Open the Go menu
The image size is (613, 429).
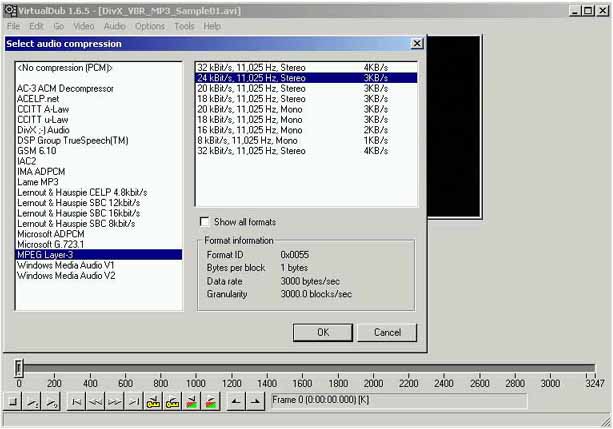tap(59, 26)
